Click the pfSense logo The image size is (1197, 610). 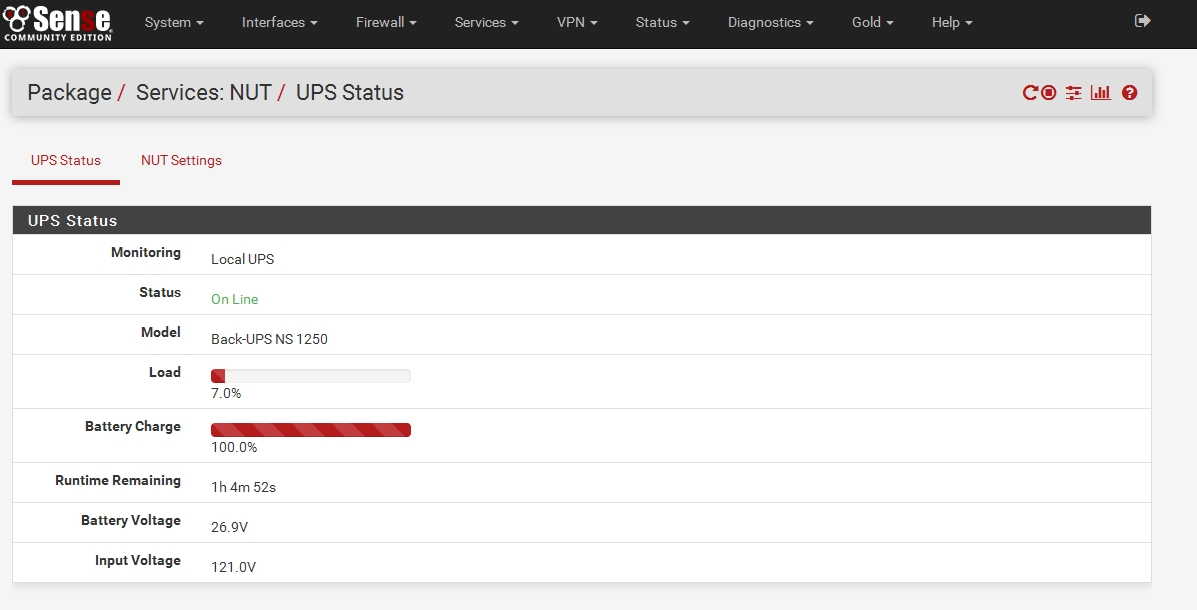point(58,22)
